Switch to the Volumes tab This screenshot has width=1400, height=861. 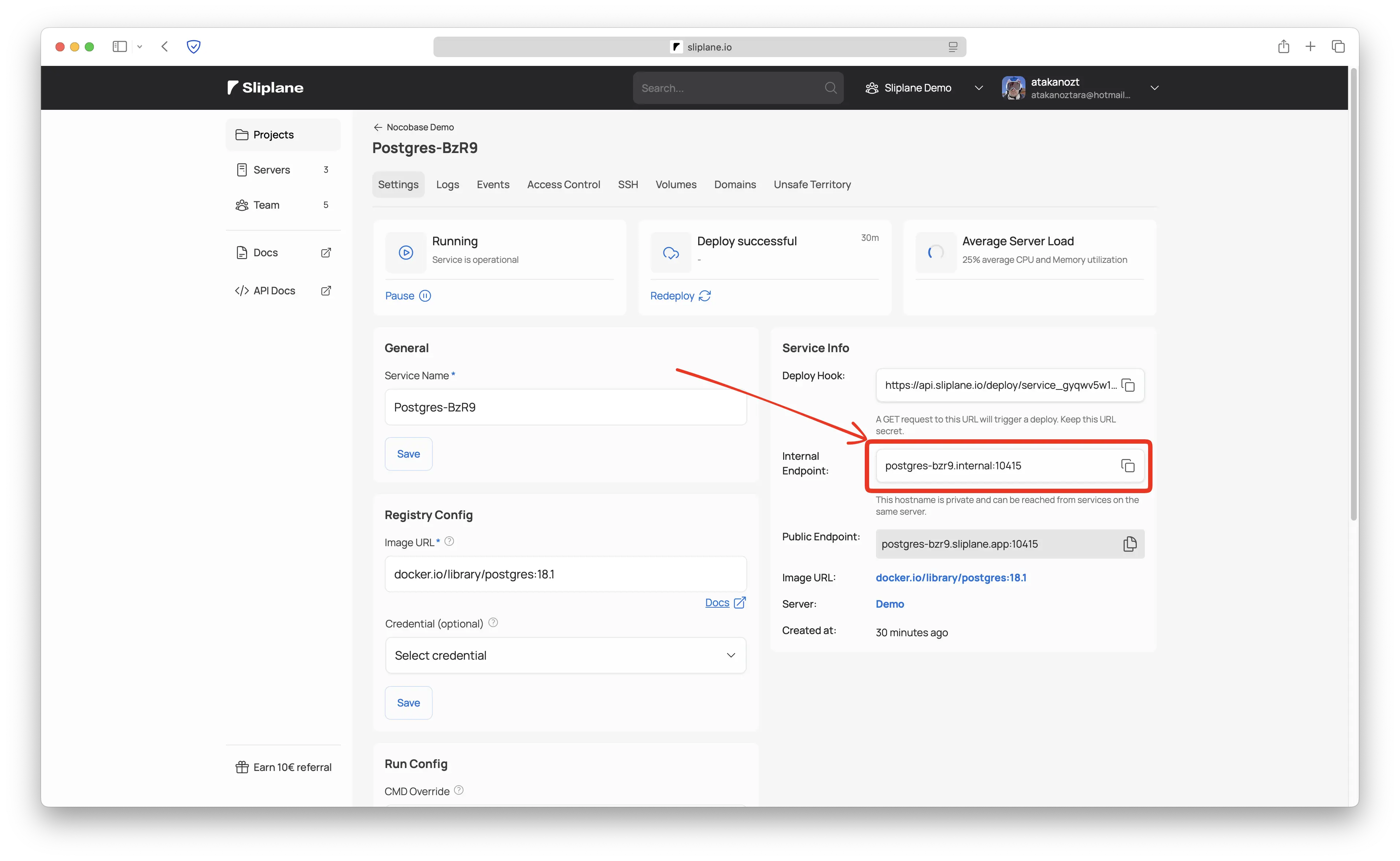click(x=675, y=184)
